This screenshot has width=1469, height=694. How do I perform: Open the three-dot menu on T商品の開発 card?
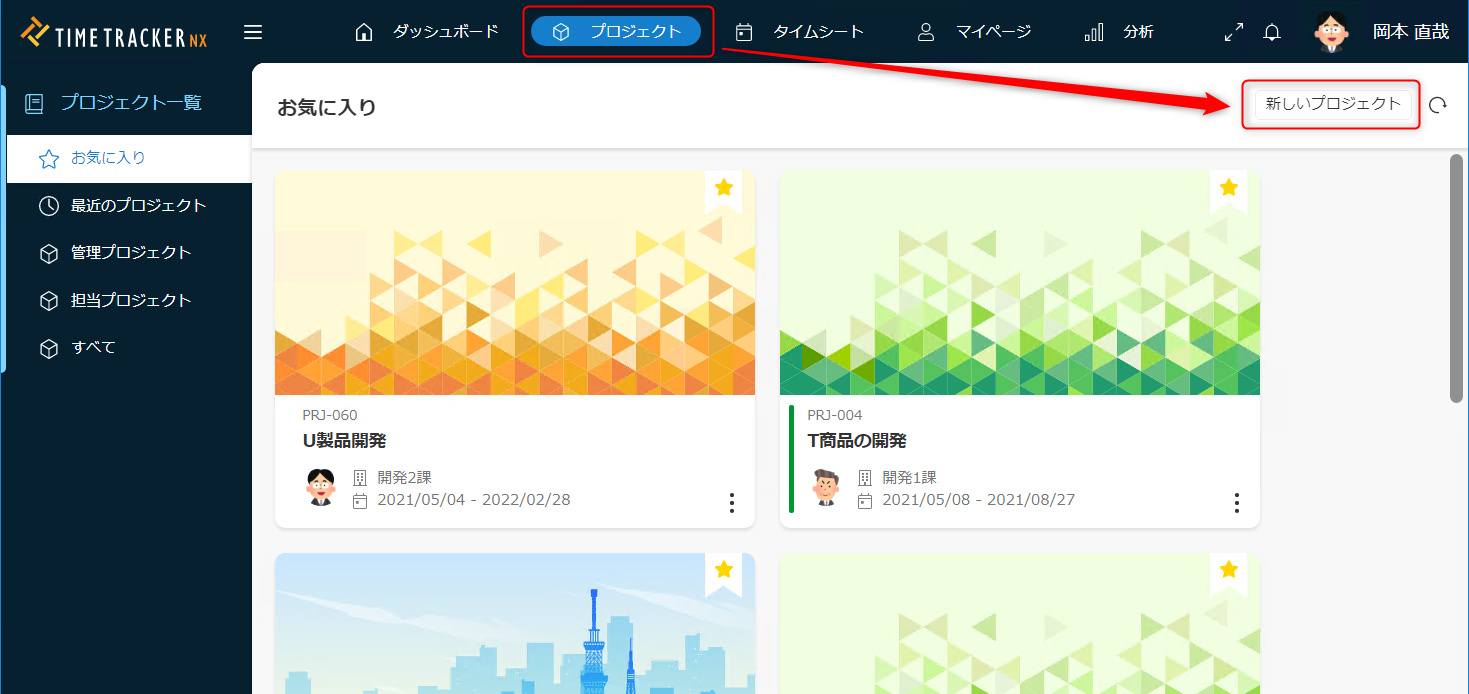[1237, 502]
